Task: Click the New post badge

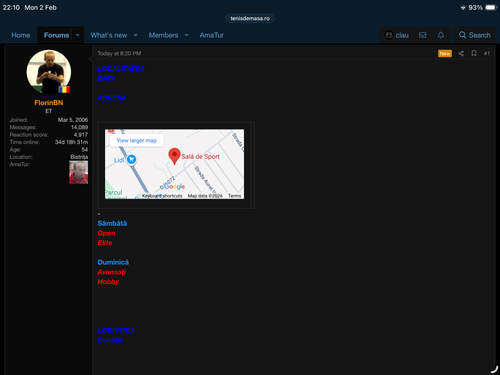Action: [445, 53]
